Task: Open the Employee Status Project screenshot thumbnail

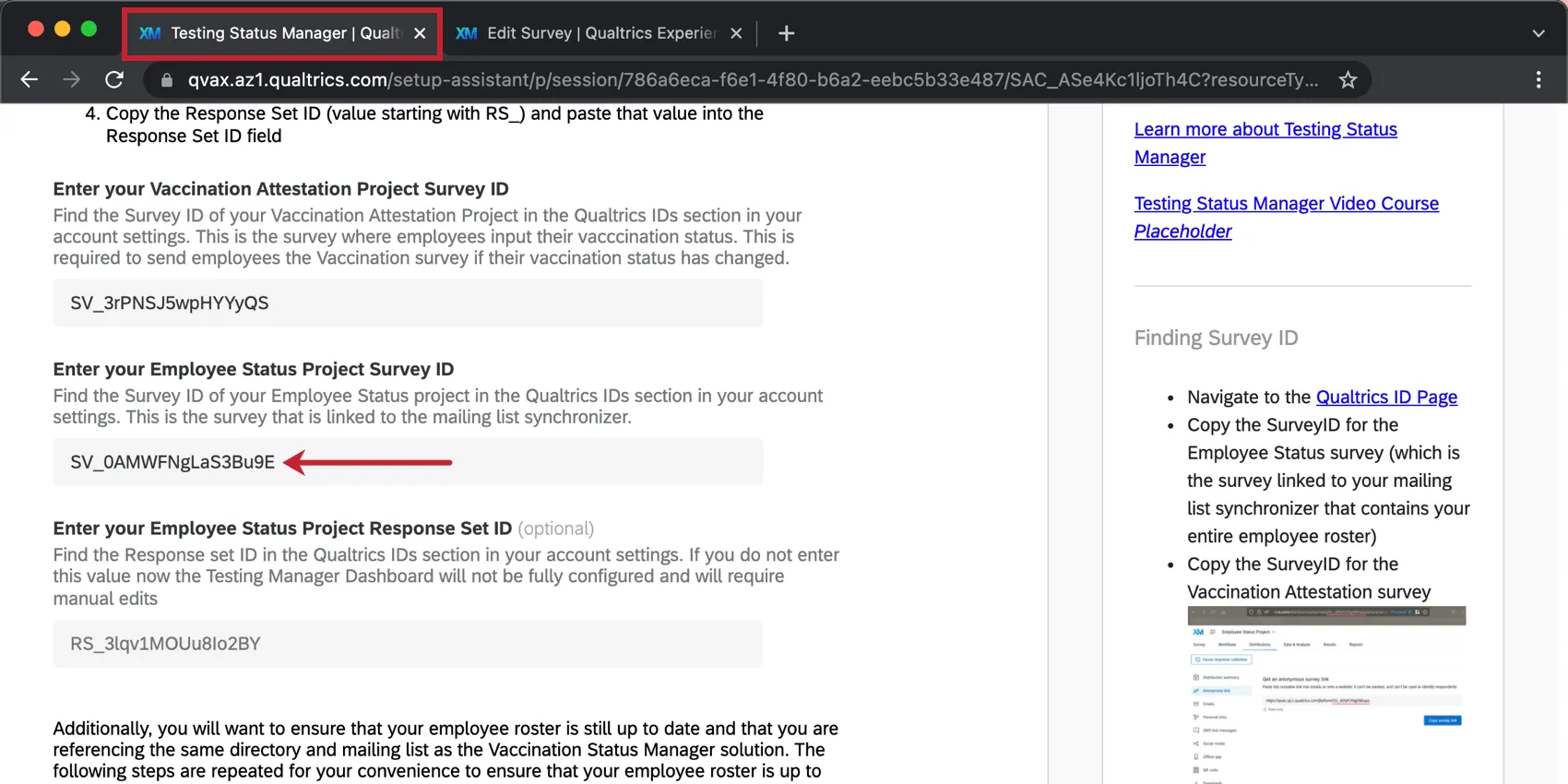Action: click(x=1326, y=694)
